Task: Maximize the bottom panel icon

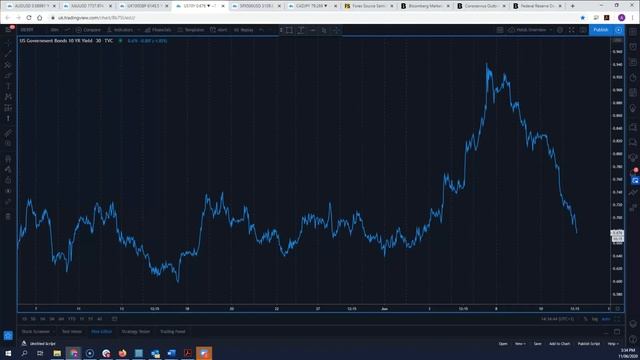Action: (x=617, y=331)
